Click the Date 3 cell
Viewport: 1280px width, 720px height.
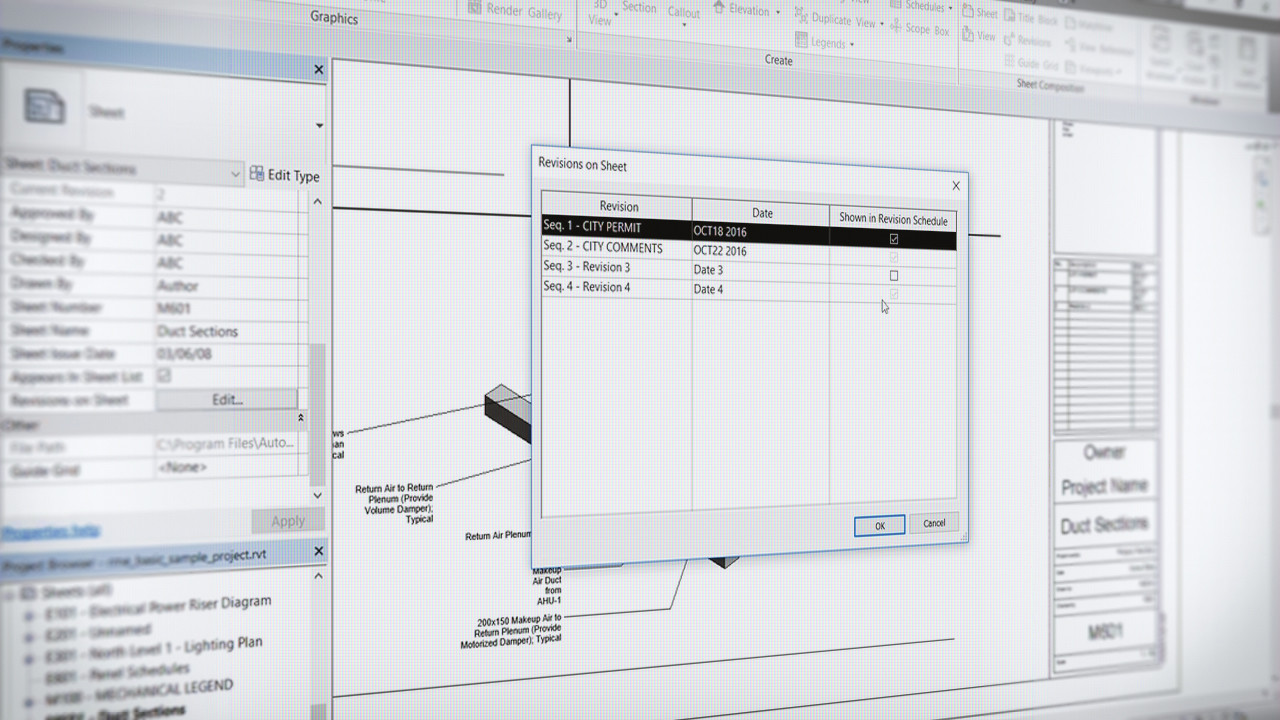[761, 270]
